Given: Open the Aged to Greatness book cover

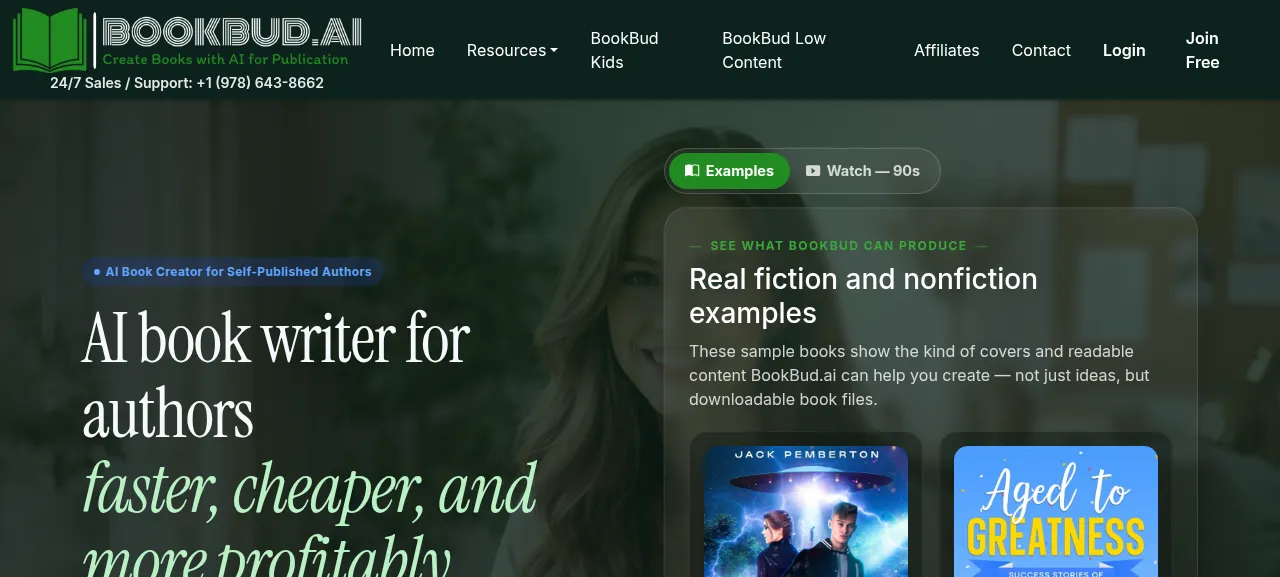Looking at the screenshot, I should click(x=1056, y=511).
